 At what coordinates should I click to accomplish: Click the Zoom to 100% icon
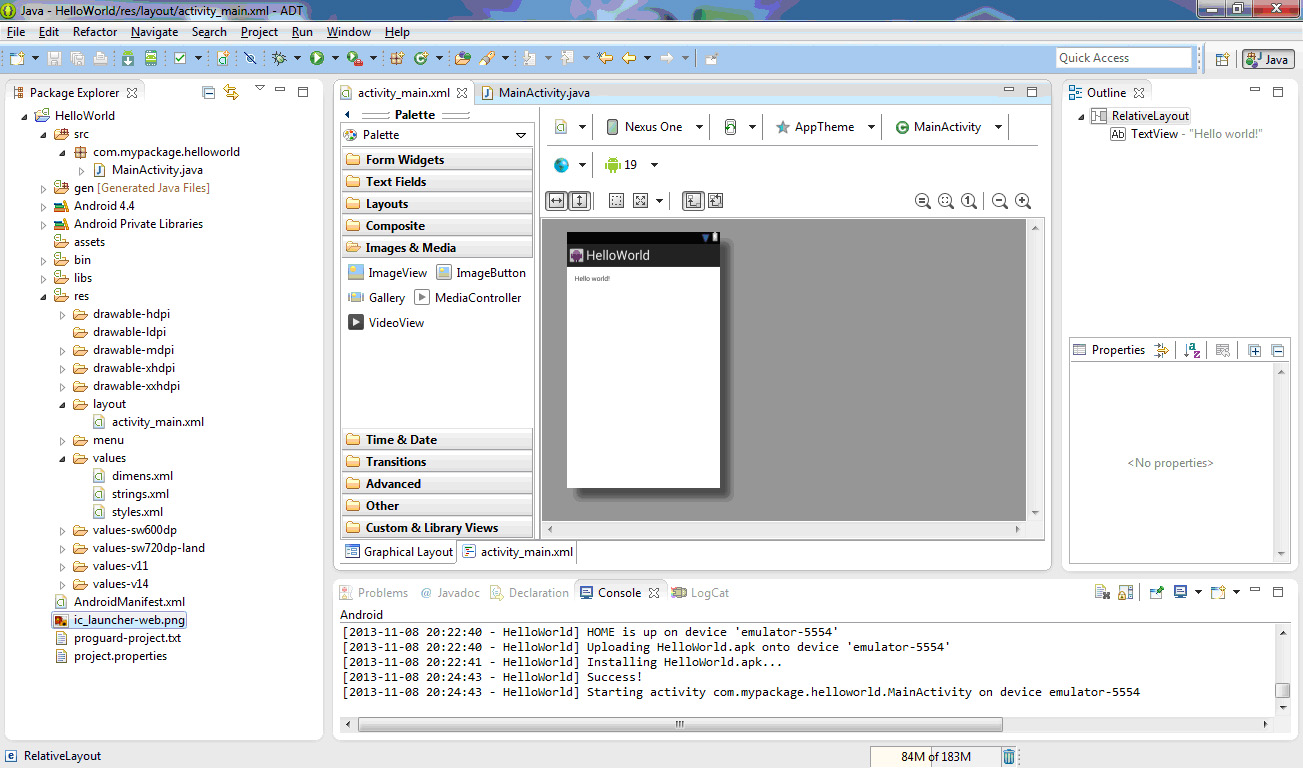pyautogui.click(x=969, y=201)
